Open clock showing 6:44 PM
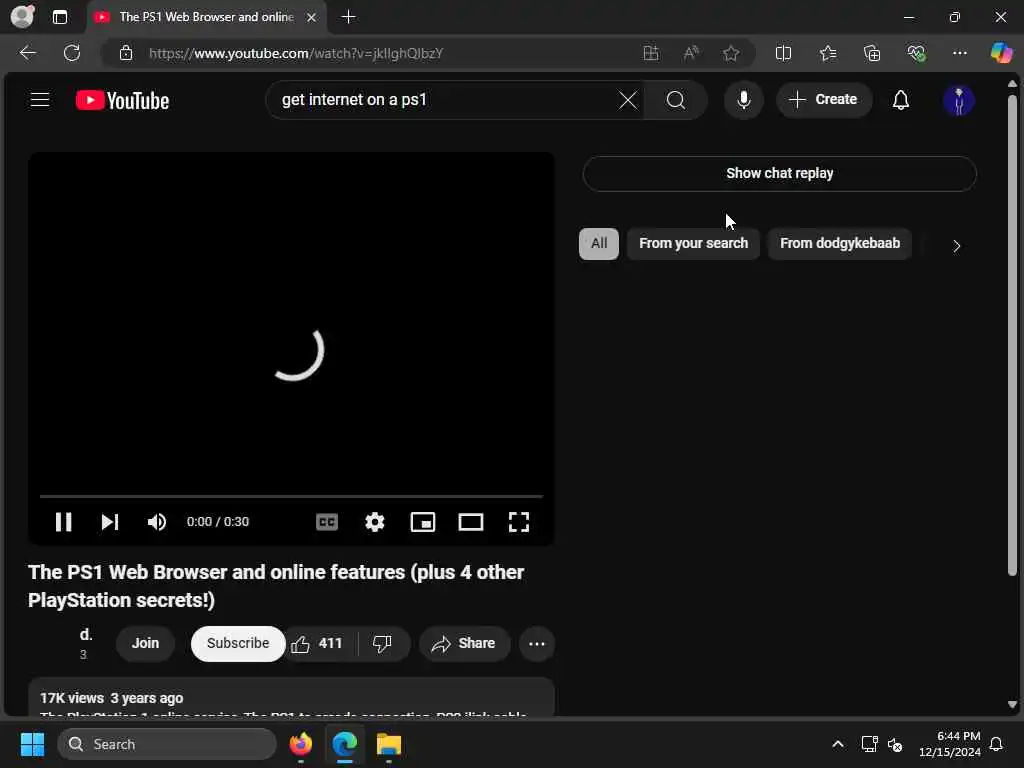Screen dimensions: 1024x768 [950, 744]
